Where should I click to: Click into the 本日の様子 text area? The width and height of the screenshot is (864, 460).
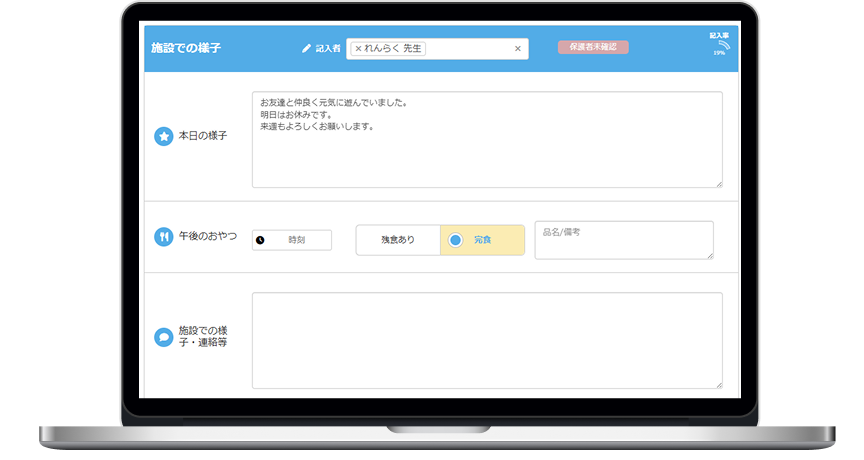pyautogui.click(x=487, y=139)
